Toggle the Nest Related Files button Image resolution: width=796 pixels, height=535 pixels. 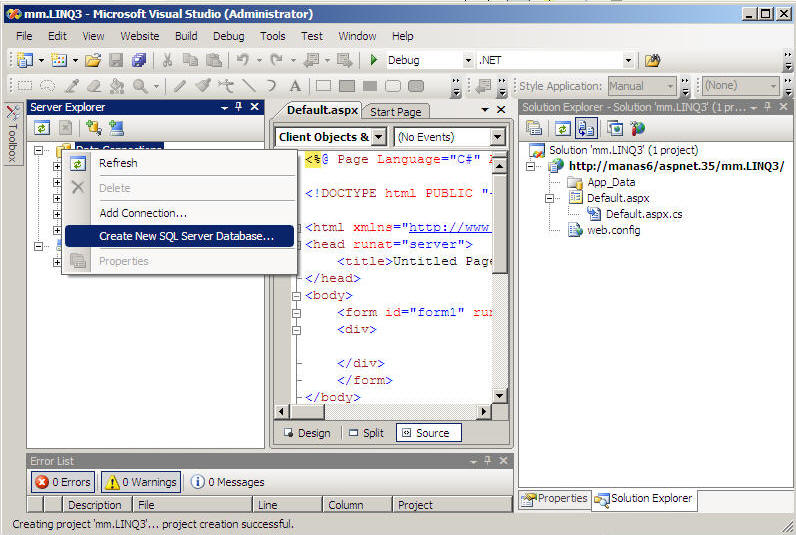(586, 128)
